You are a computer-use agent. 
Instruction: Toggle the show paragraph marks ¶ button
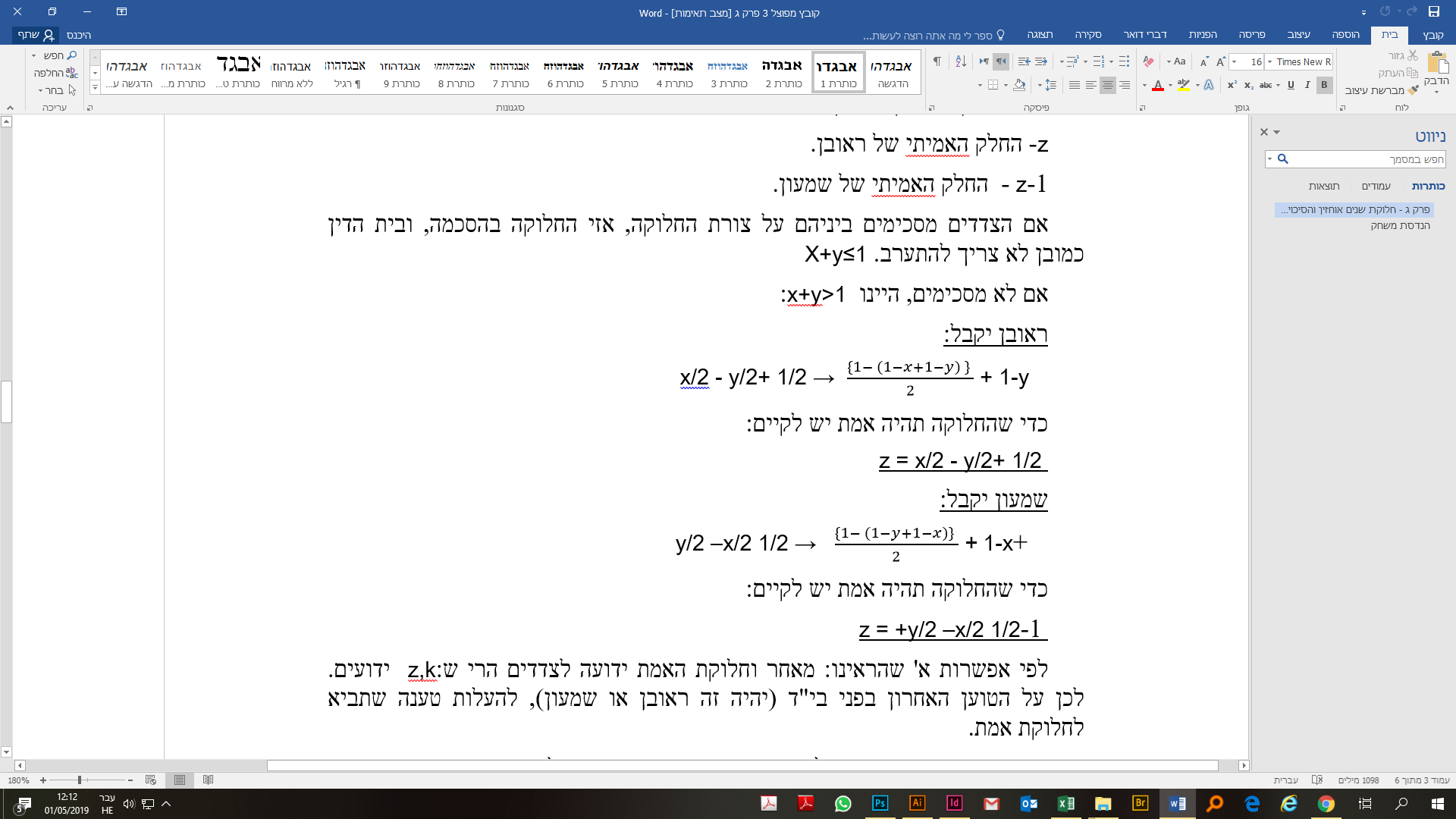937,61
